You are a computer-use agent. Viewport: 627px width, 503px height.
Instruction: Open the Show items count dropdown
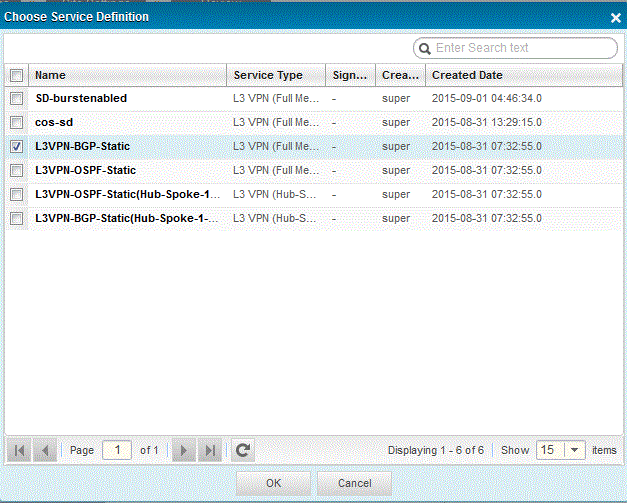tap(575, 450)
